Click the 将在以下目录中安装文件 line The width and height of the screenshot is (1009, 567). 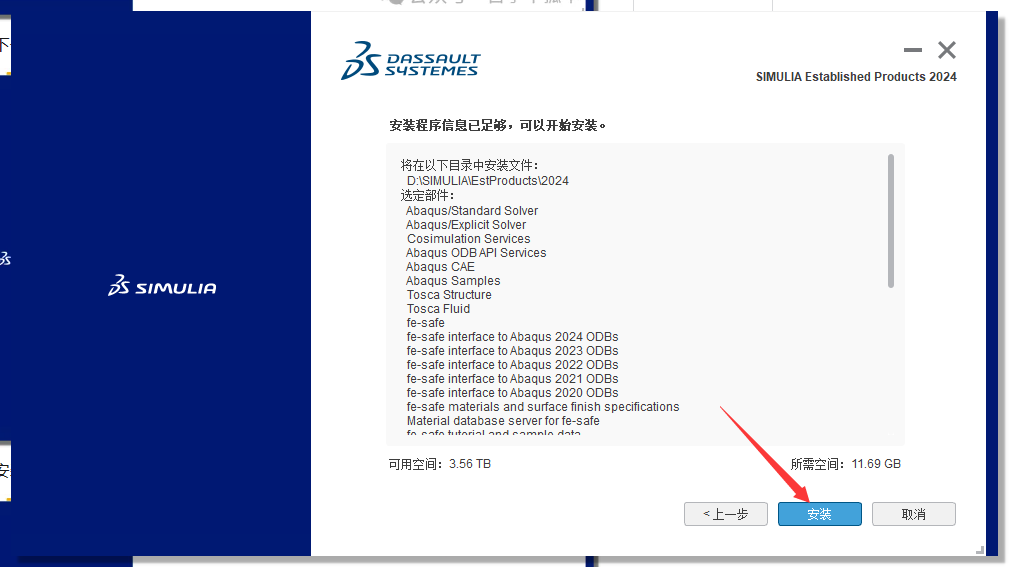pyautogui.click(x=470, y=165)
